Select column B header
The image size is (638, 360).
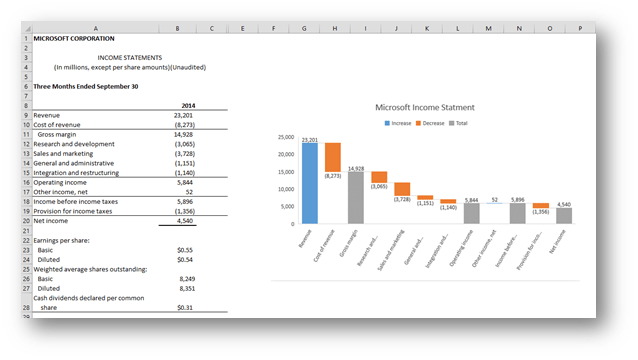click(177, 28)
